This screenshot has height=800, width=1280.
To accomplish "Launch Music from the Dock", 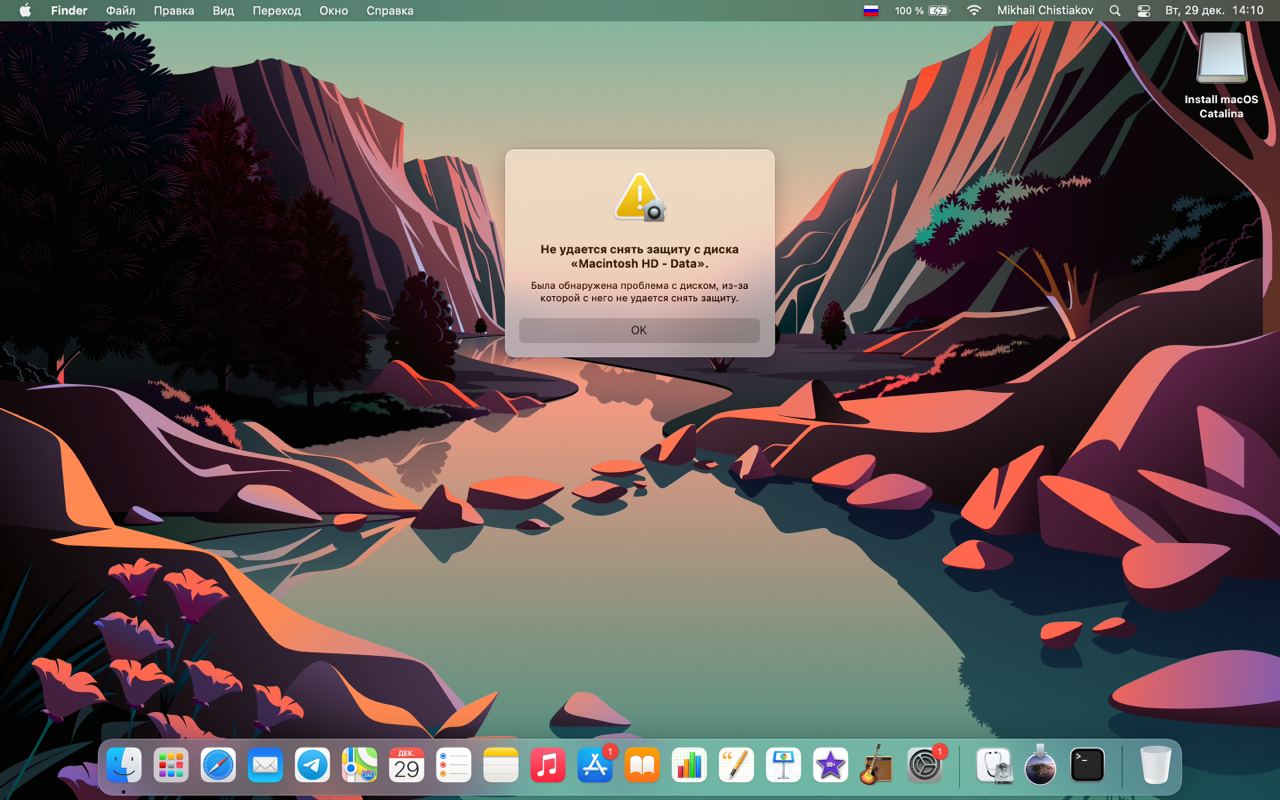I will pos(547,766).
